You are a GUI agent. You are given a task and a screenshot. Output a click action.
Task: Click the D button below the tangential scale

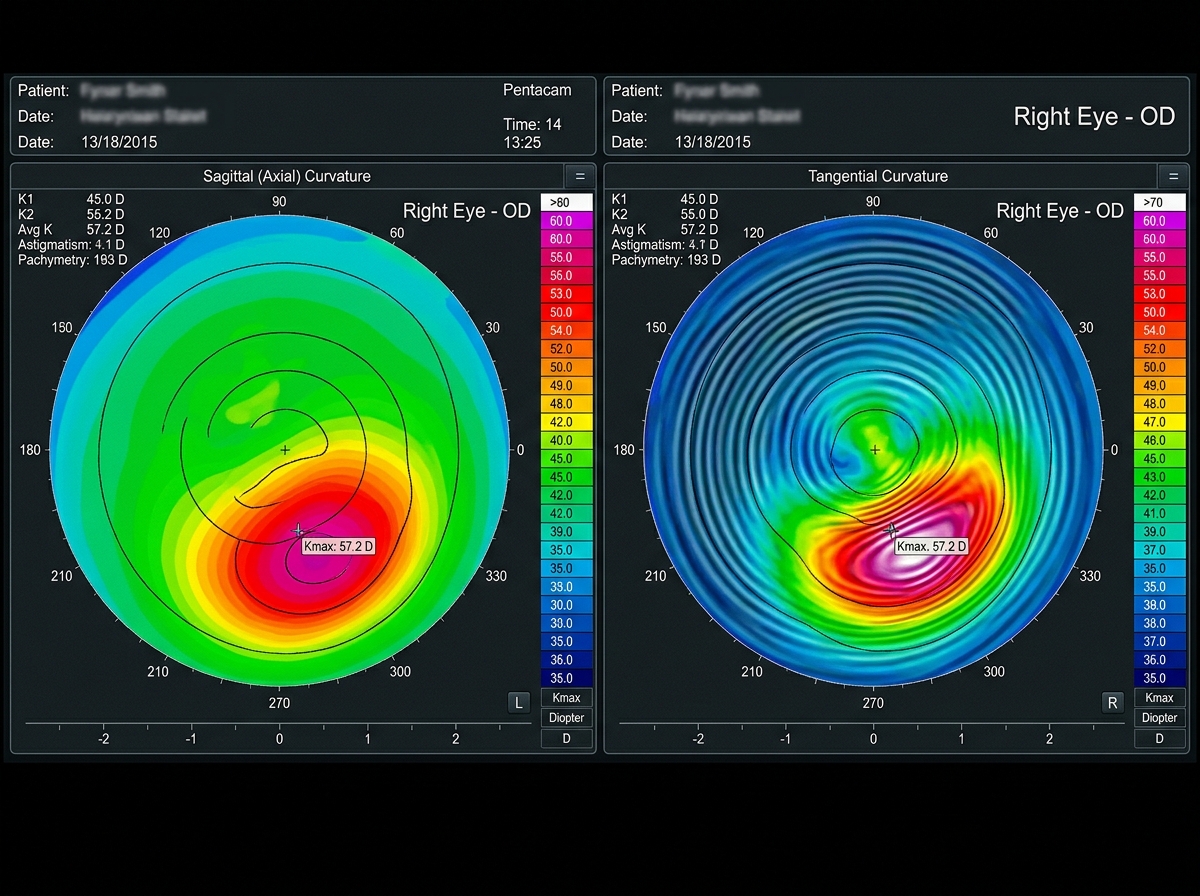pos(1160,739)
